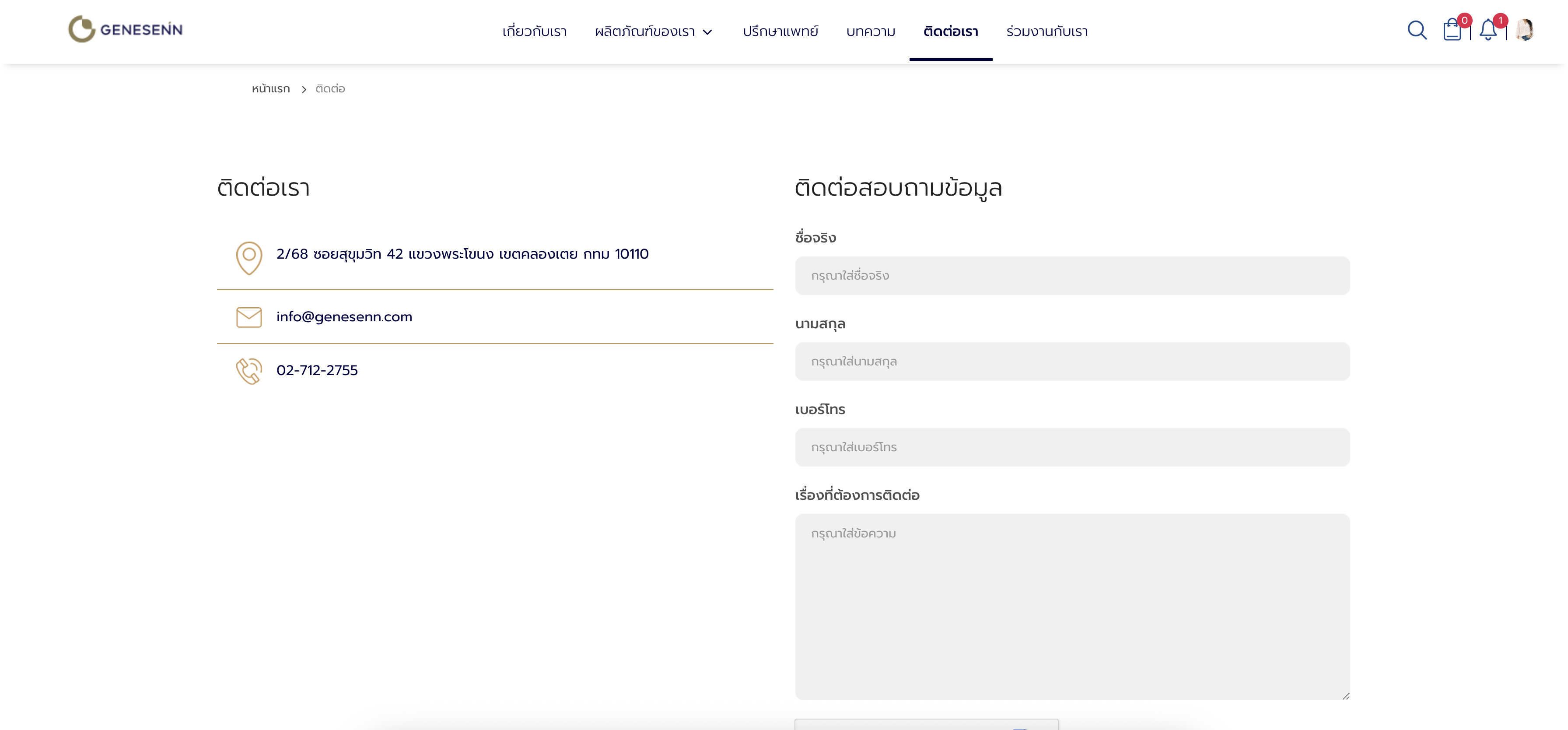
Task: Focus the ชื่อจริง first name field
Action: tap(1072, 276)
